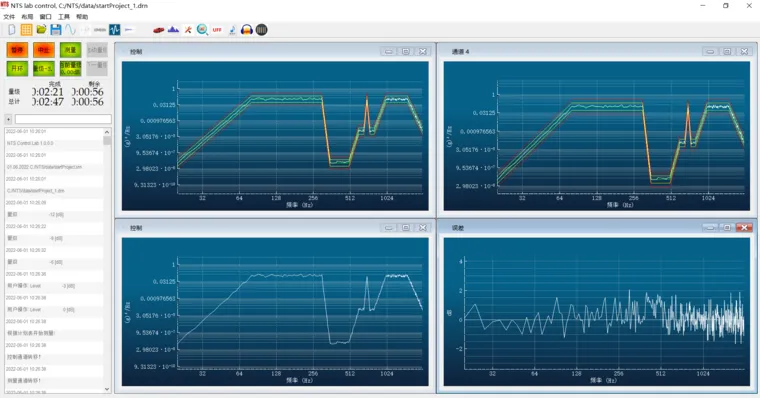
Task: Click the green 测量 measure button
Action: click(x=70, y=50)
